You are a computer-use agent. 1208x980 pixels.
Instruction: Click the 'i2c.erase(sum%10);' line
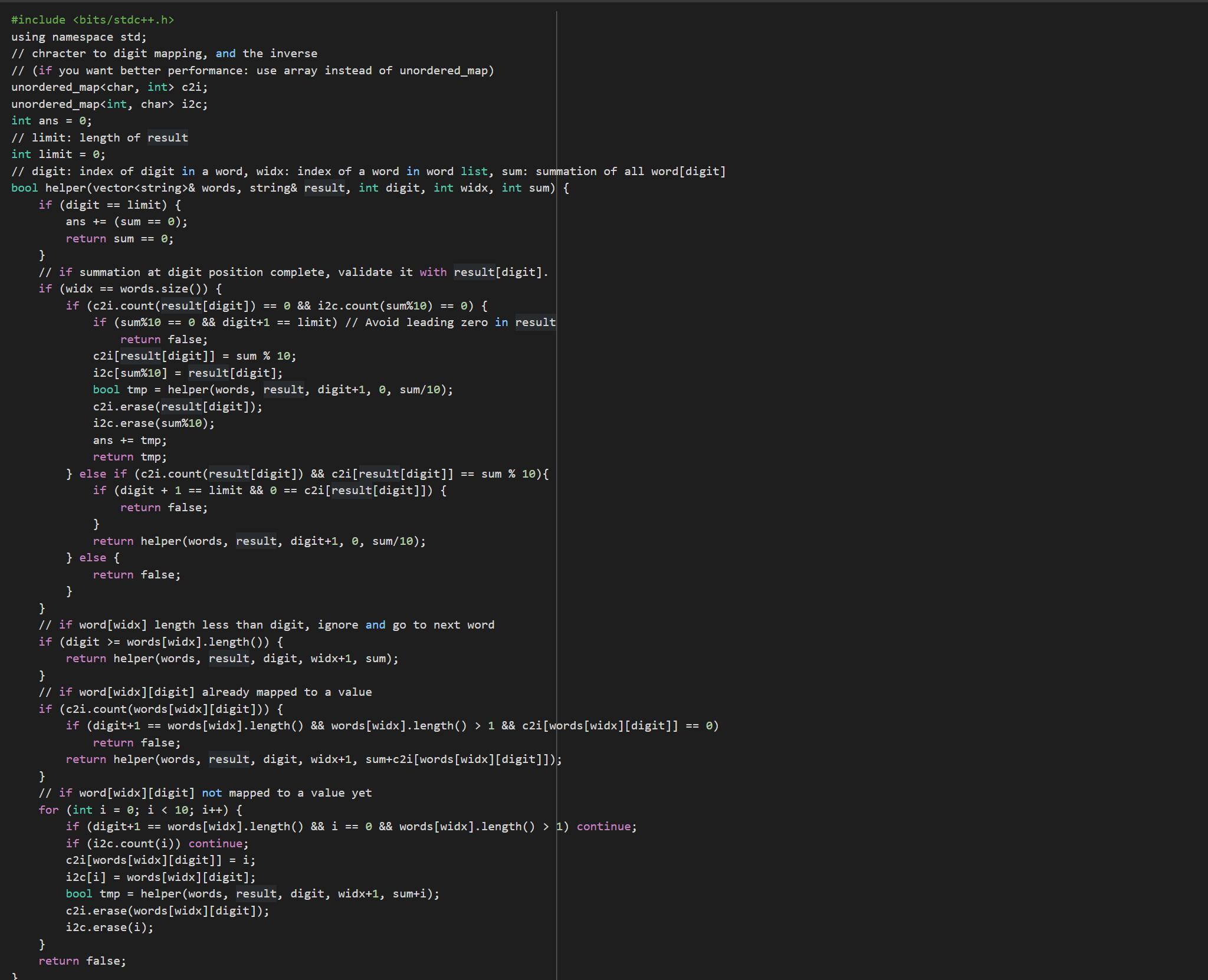pos(153,423)
